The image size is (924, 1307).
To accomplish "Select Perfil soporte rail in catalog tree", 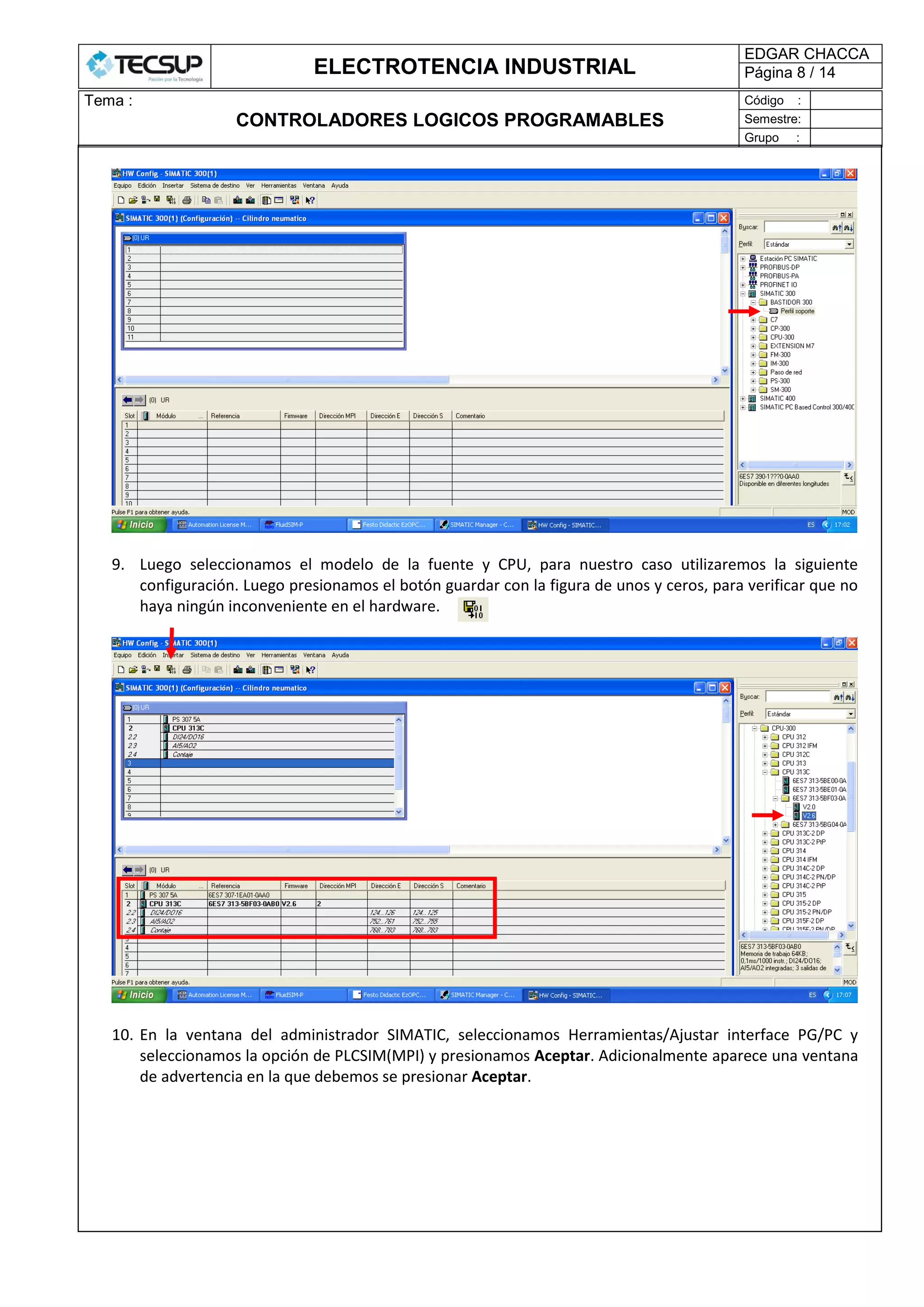I will click(x=797, y=311).
